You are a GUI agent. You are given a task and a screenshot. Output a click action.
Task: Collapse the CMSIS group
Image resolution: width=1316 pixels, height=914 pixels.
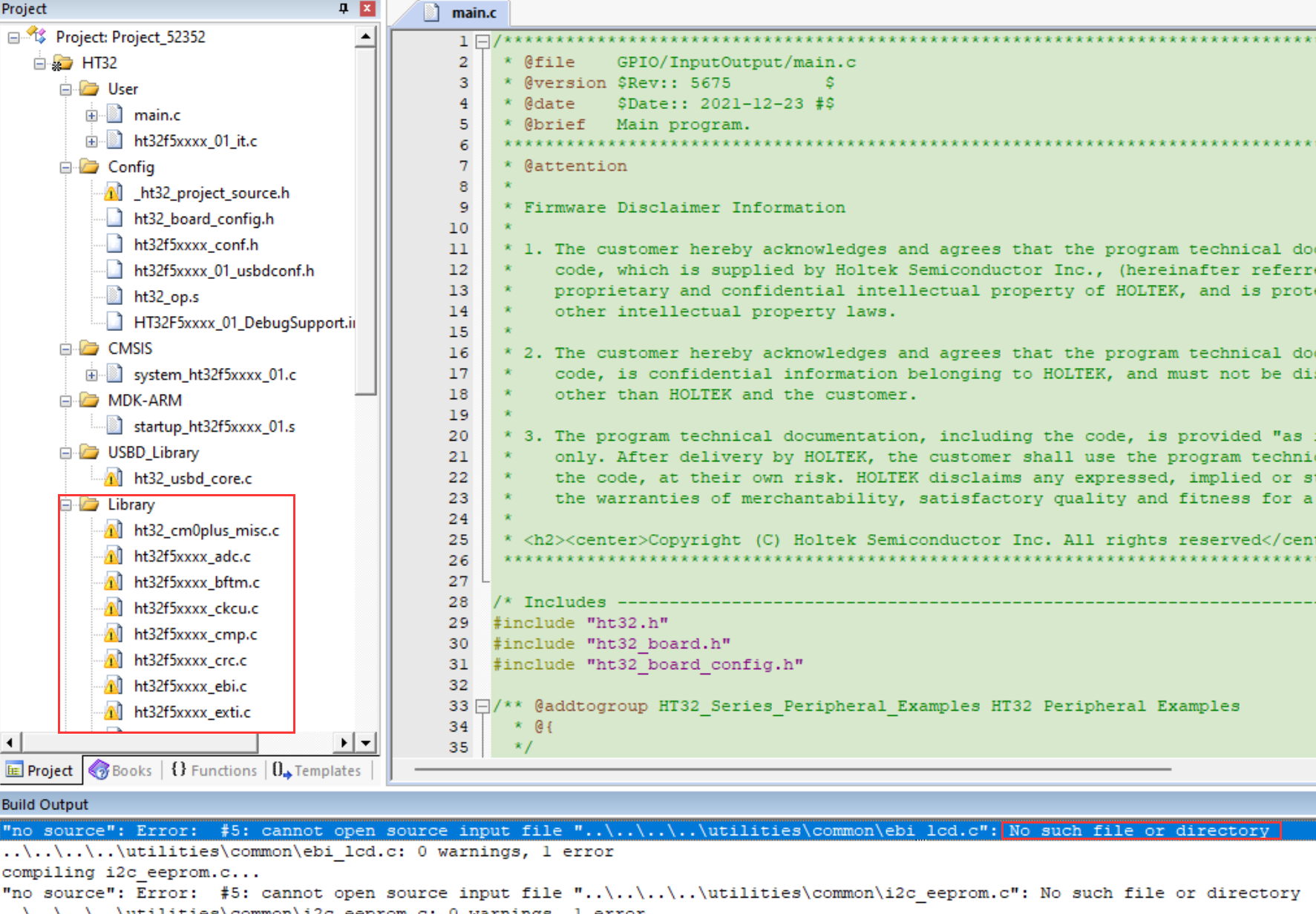(65, 348)
